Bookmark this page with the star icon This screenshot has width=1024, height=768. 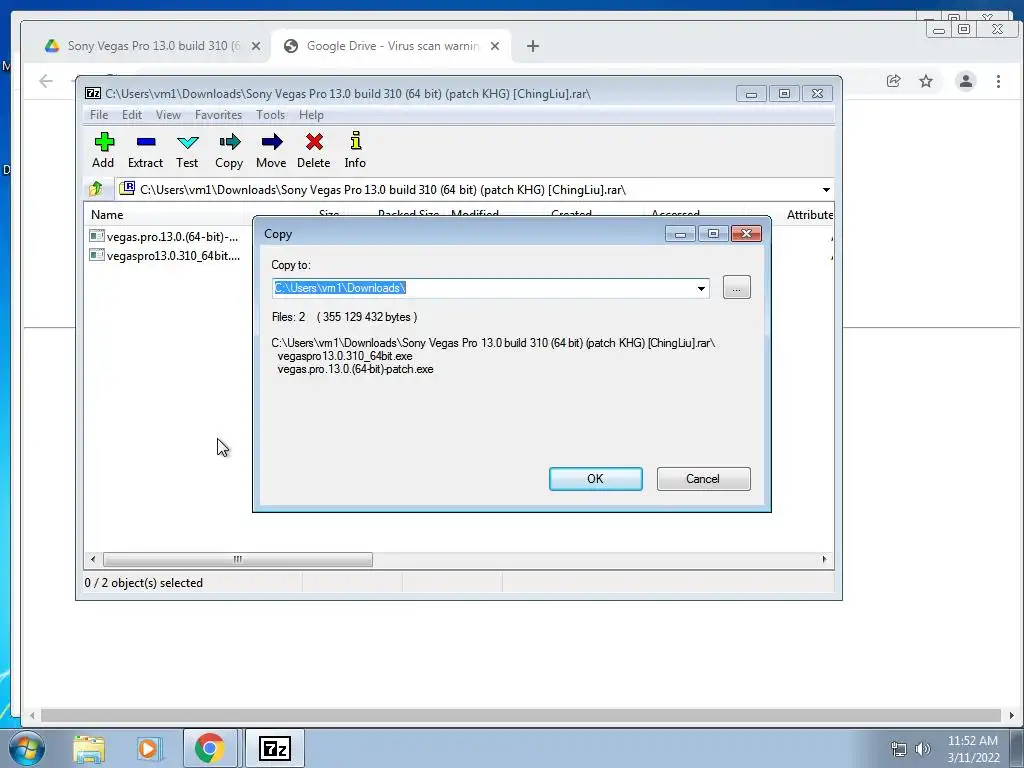point(926,81)
